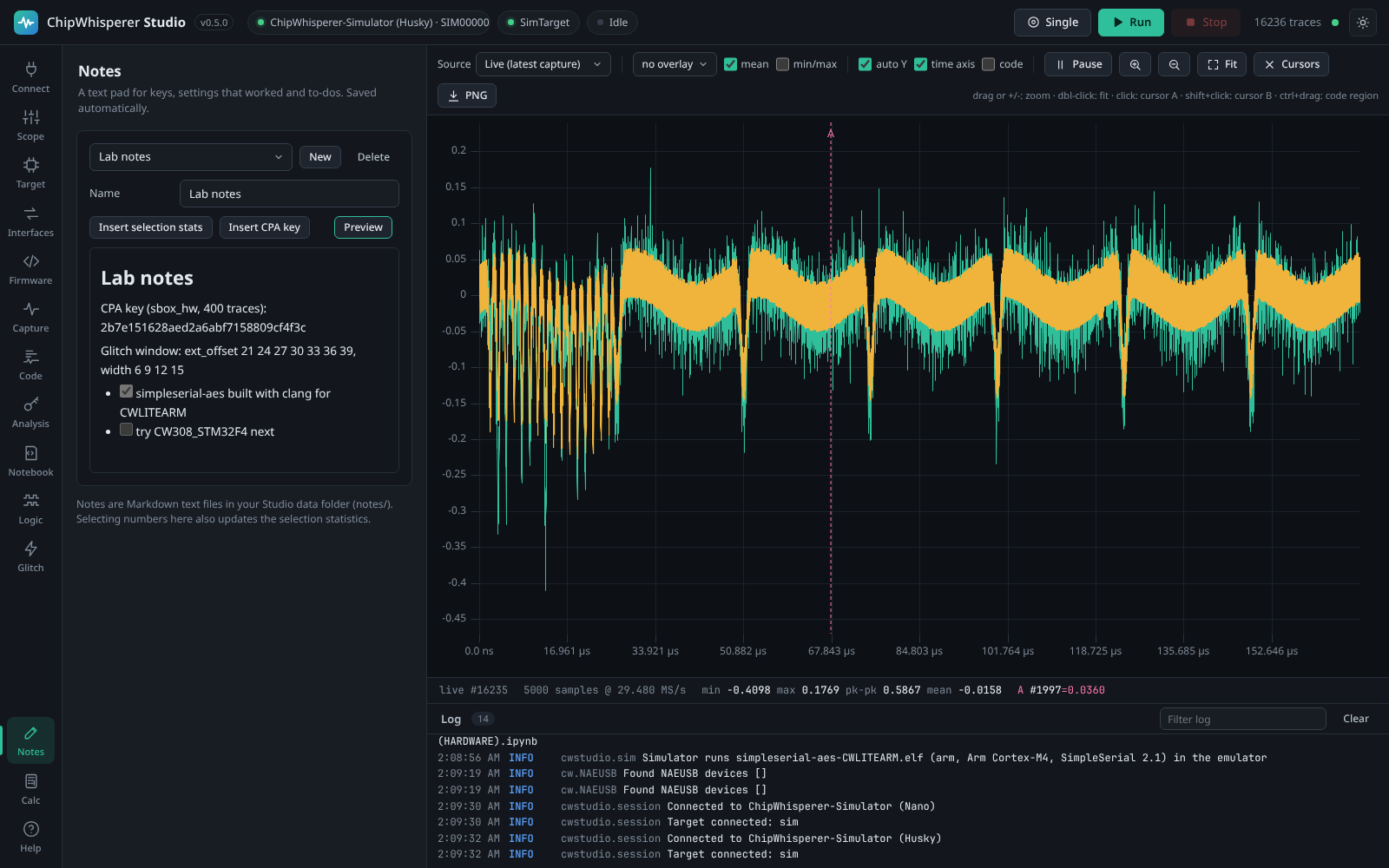The image size is (1389, 868).
Task: Open the 'no overlay' dropdown
Action: (675, 64)
